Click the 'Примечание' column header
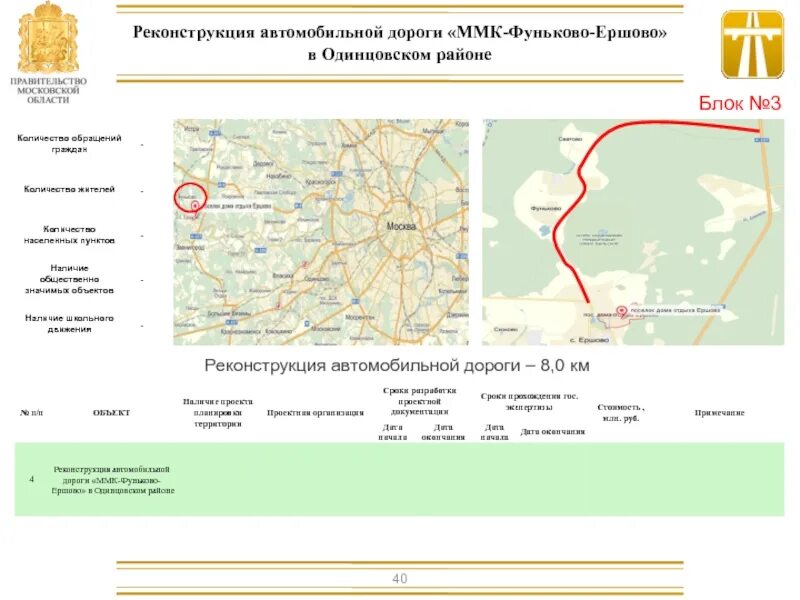The height and width of the screenshot is (600, 800). [719, 412]
